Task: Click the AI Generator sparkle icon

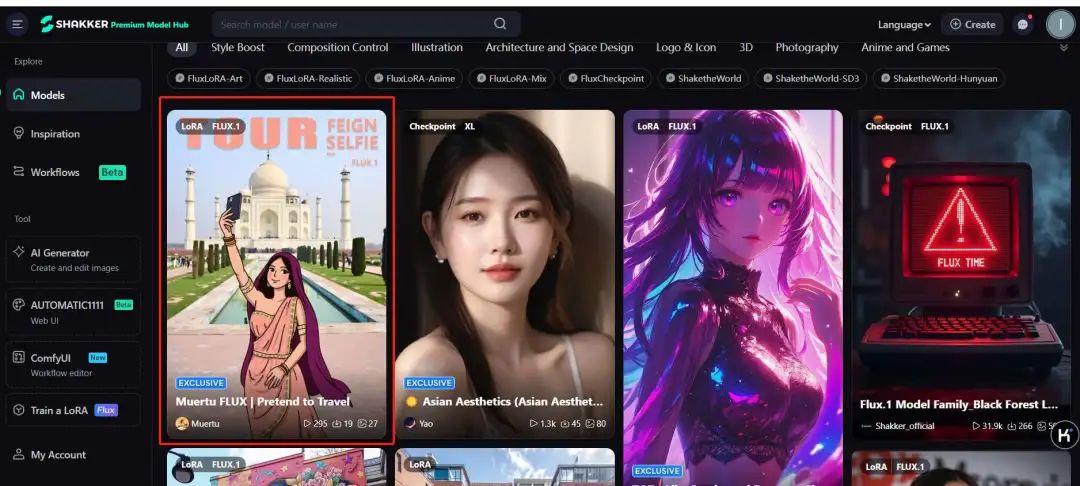Action: pyautogui.click(x=19, y=252)
